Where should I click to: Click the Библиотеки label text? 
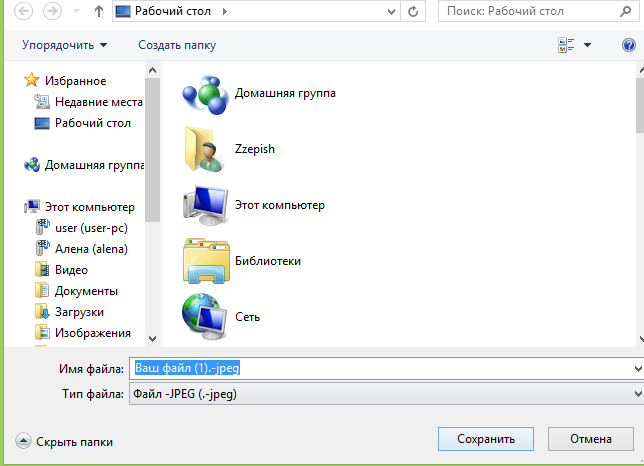(268, 261)
